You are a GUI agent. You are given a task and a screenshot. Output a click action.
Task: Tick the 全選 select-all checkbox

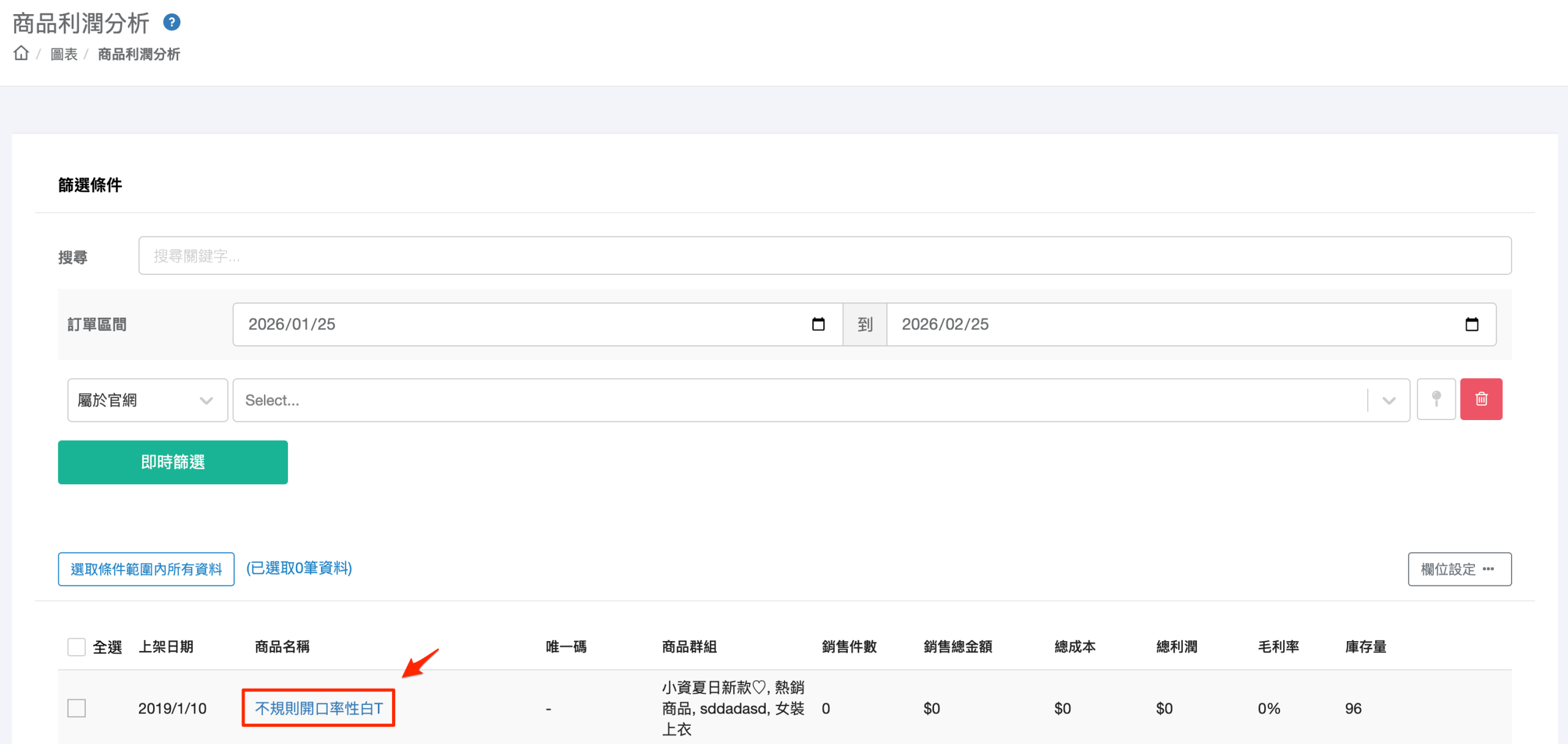click(x=77, y=647)
